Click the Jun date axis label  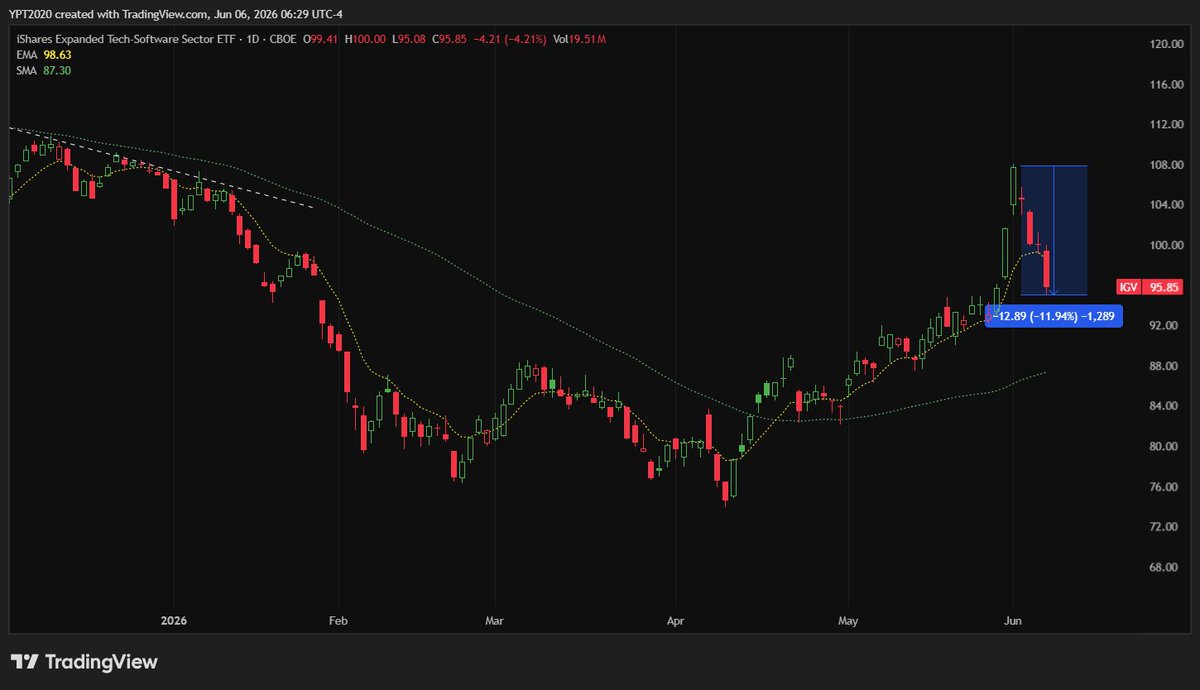pyautogui.click(x=1014, y=620)
